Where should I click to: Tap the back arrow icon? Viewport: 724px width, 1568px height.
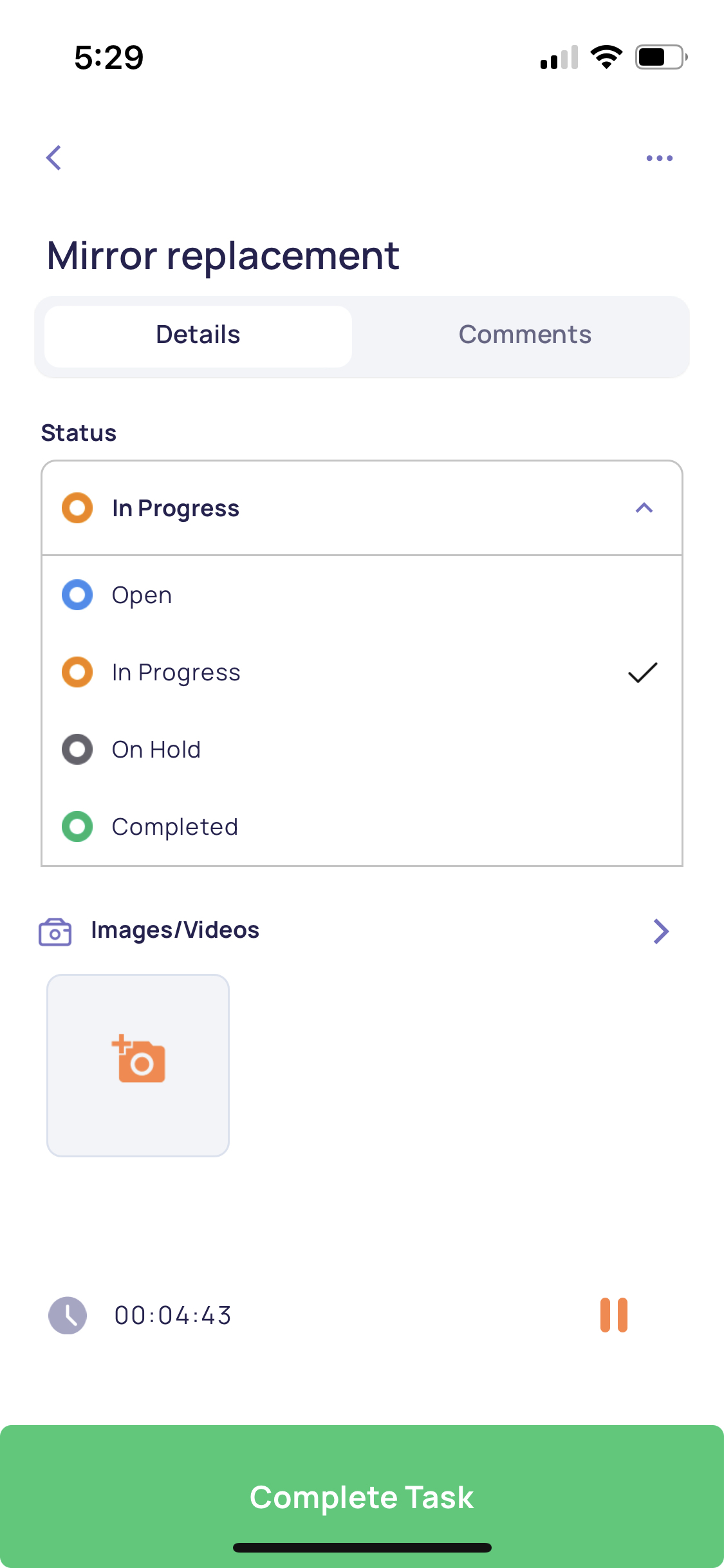[x=54, y=158]
